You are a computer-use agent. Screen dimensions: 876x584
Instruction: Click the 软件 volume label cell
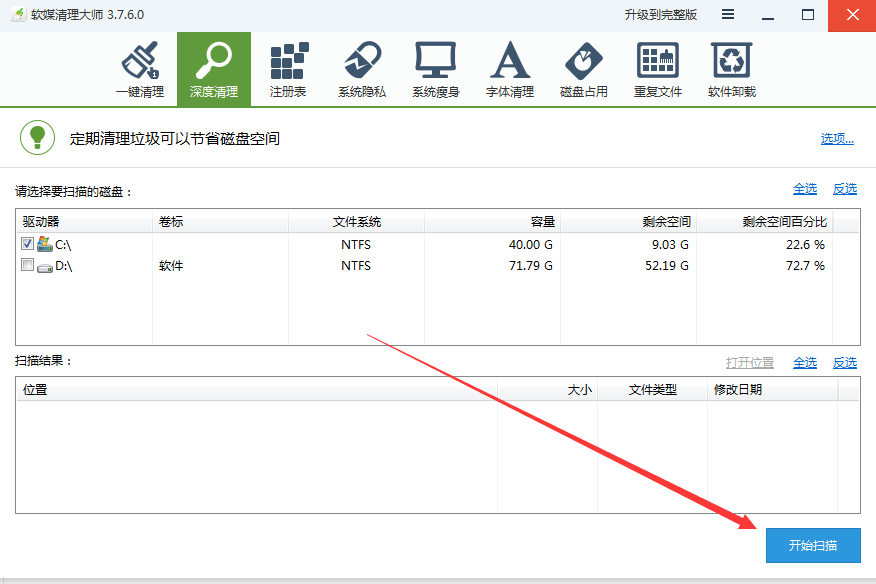[x=171, y=266]
